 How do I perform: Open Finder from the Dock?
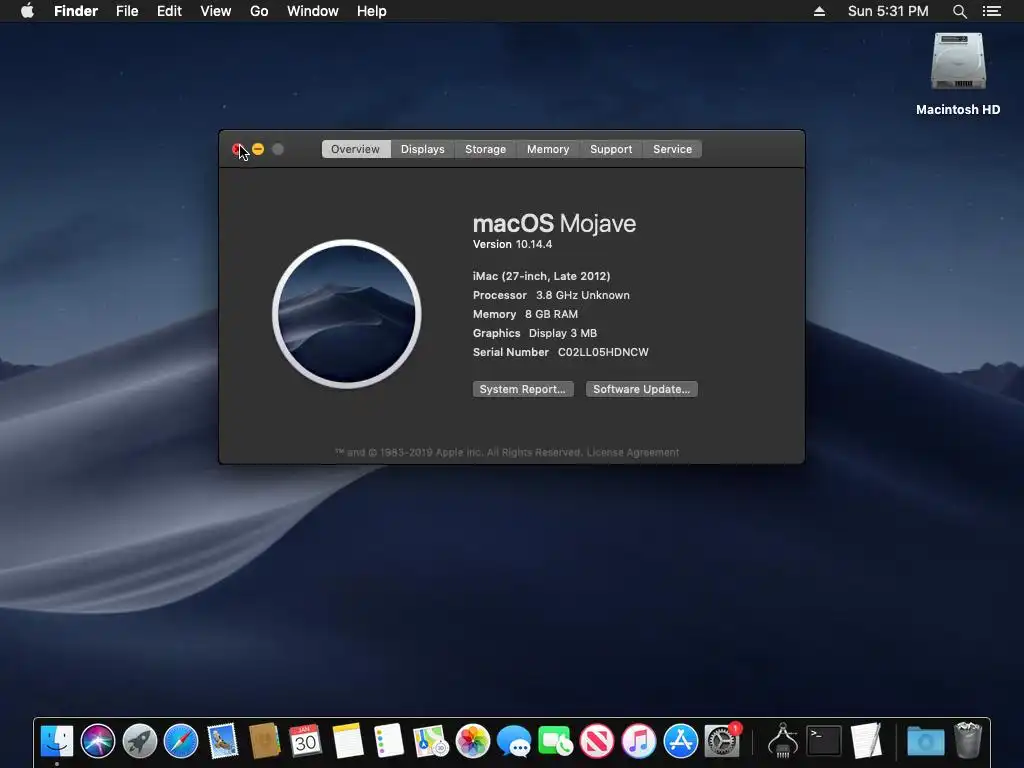pos(57,741)
